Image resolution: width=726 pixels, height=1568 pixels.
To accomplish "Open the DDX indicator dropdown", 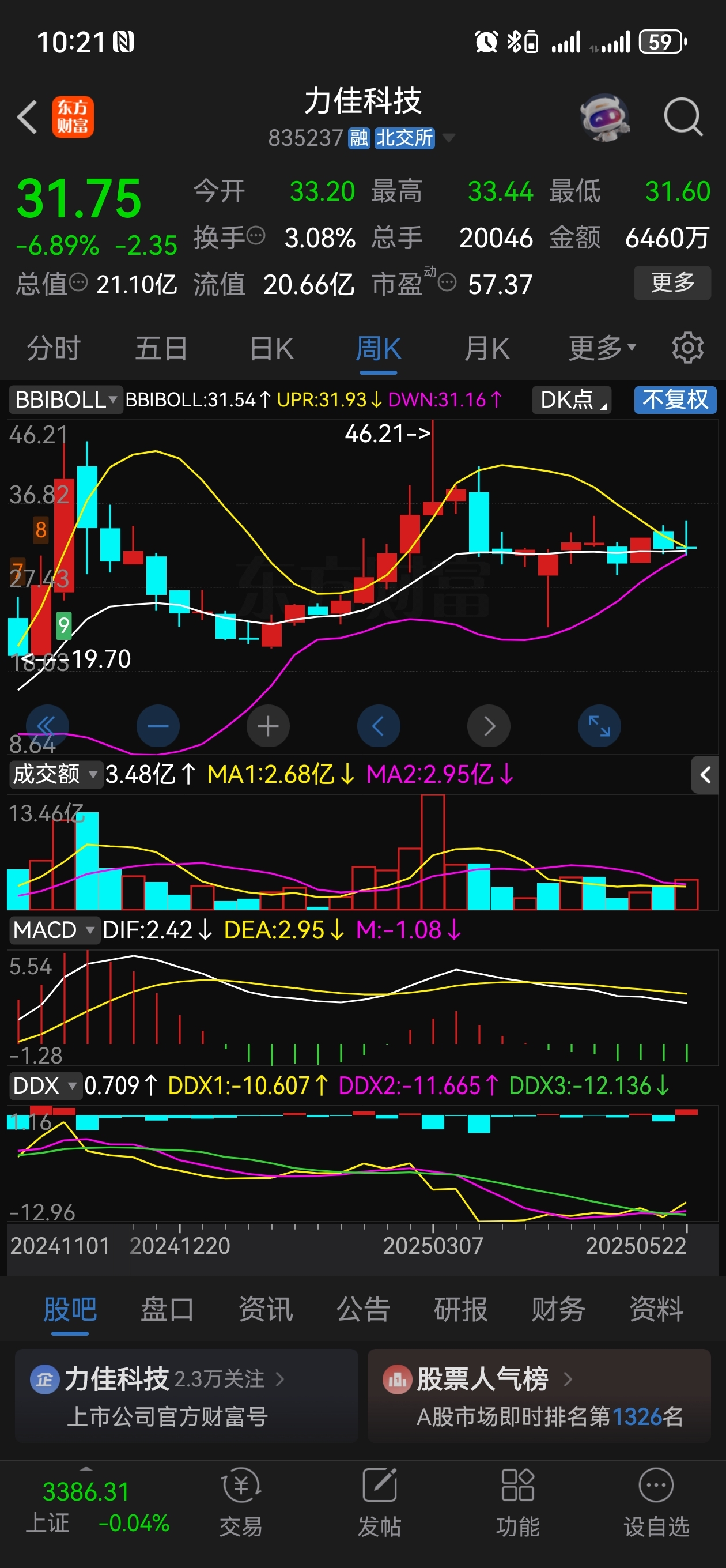I will pos(45,1085).
